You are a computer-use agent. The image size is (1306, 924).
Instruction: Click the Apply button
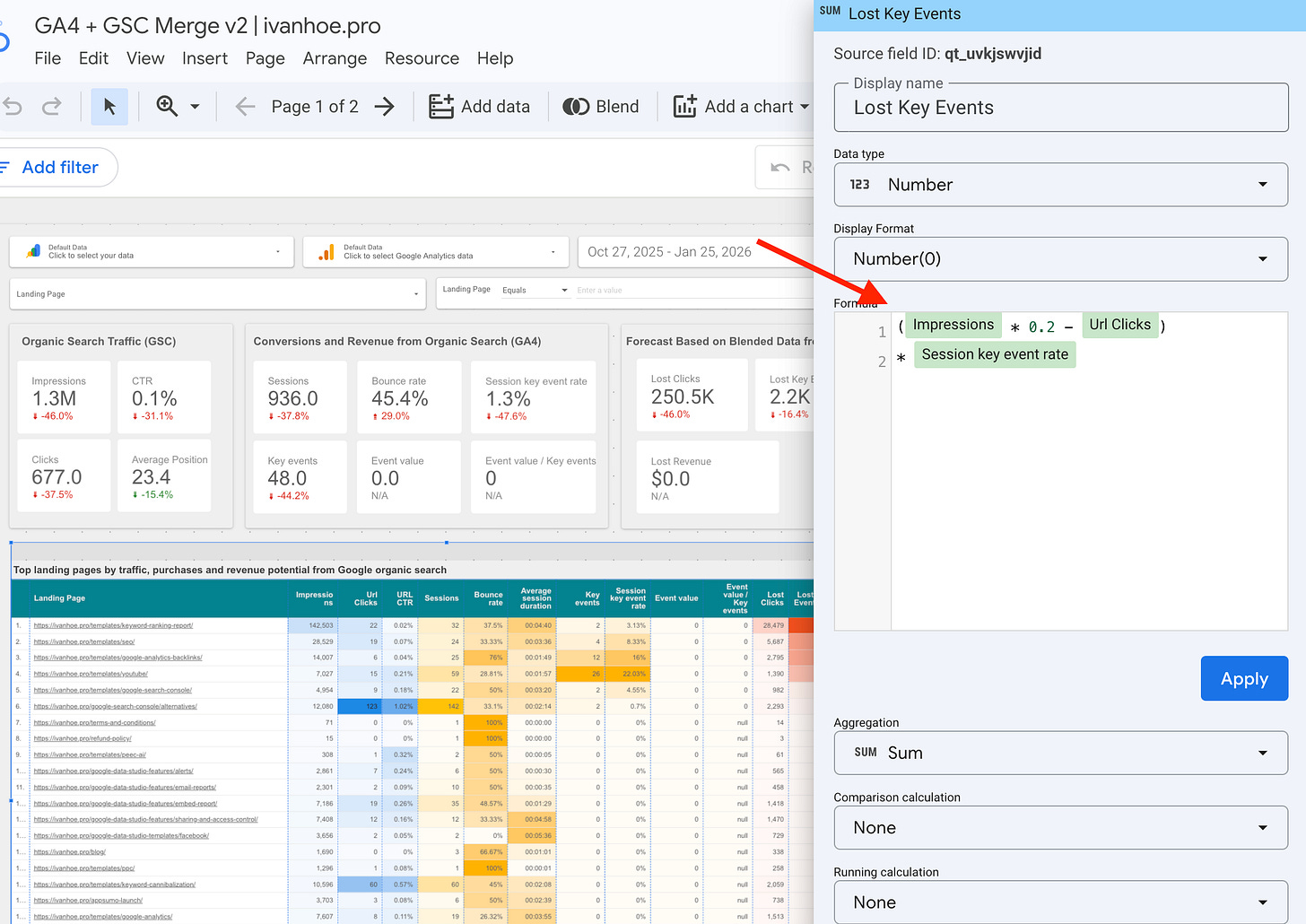1244,678
